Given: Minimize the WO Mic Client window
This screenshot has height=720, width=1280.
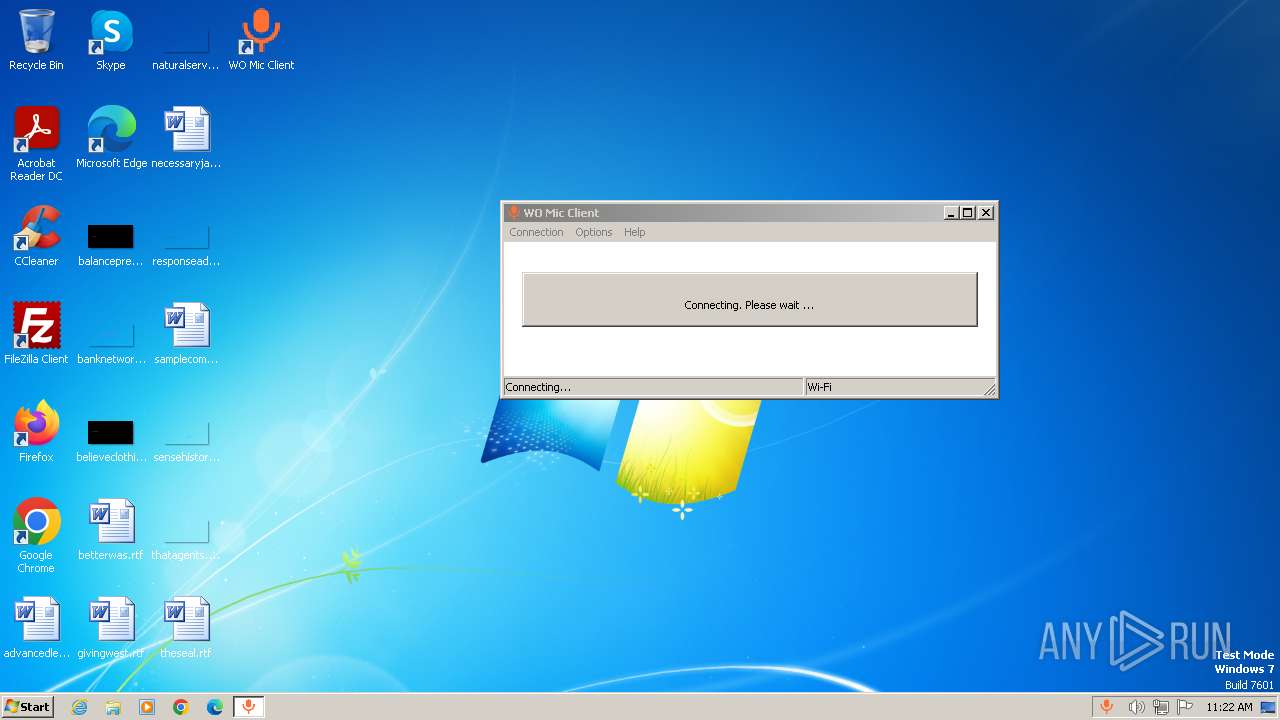Looking at the screenshot, I should [x=950, y=213].
